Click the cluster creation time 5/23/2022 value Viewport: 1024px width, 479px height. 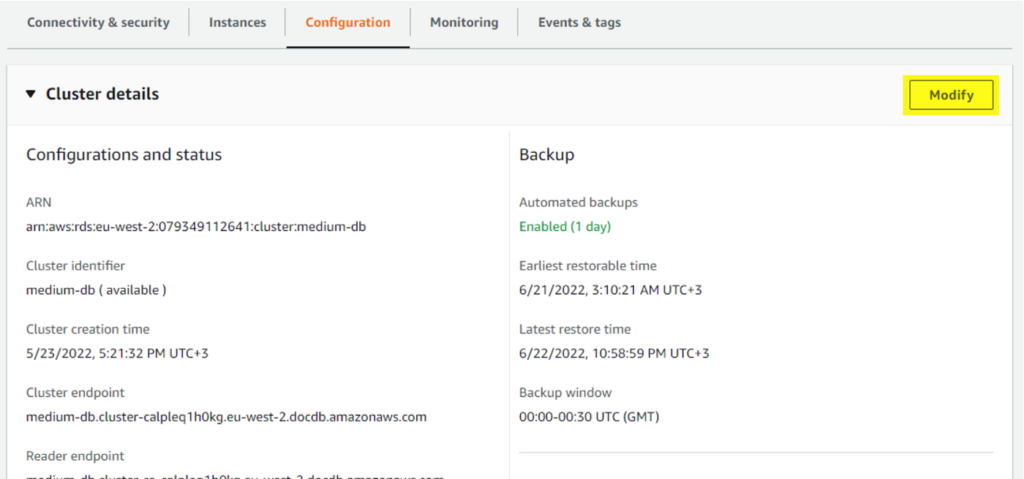(117, 354)
